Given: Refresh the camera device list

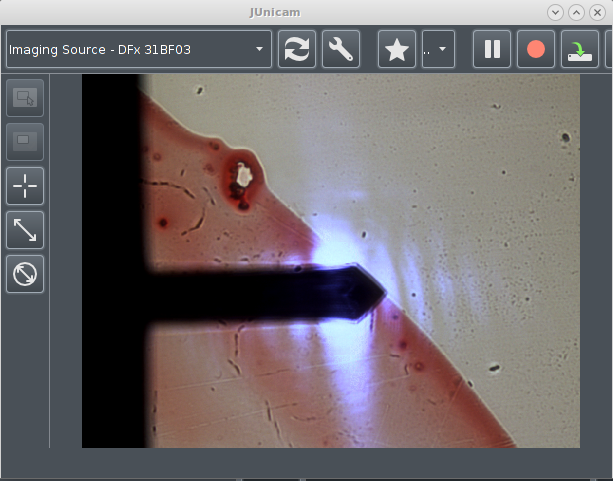Looking at the screenshot, I should (297, 49).
